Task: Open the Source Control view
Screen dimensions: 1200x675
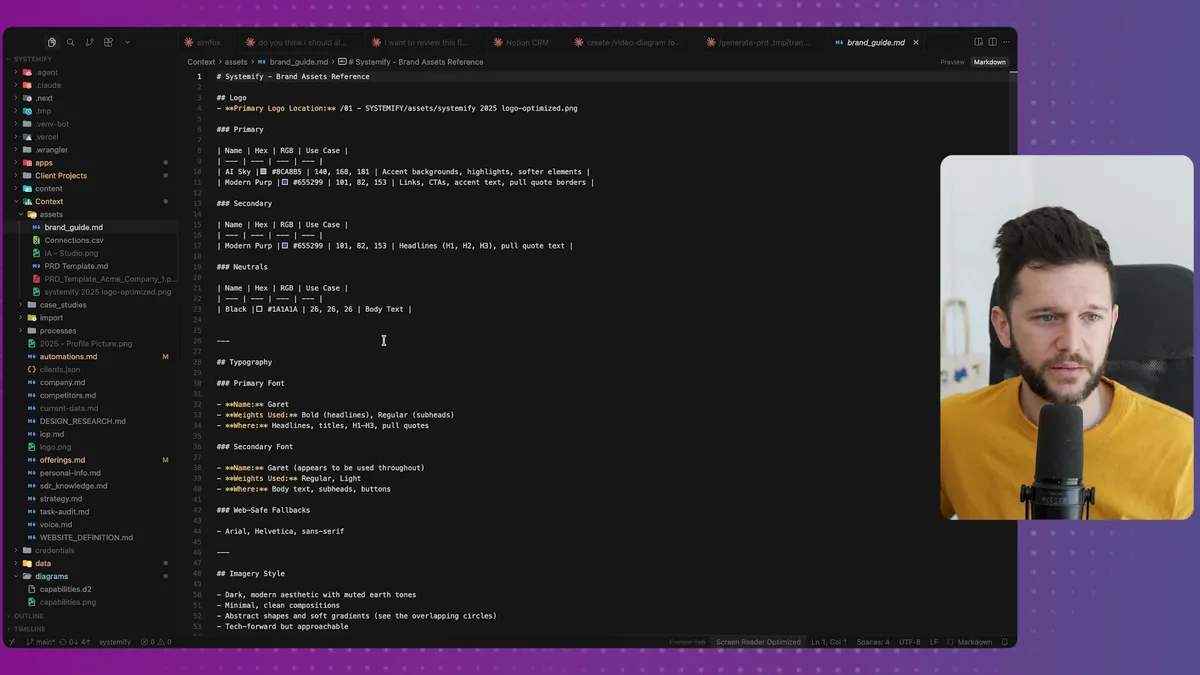Action: point(89,41)
